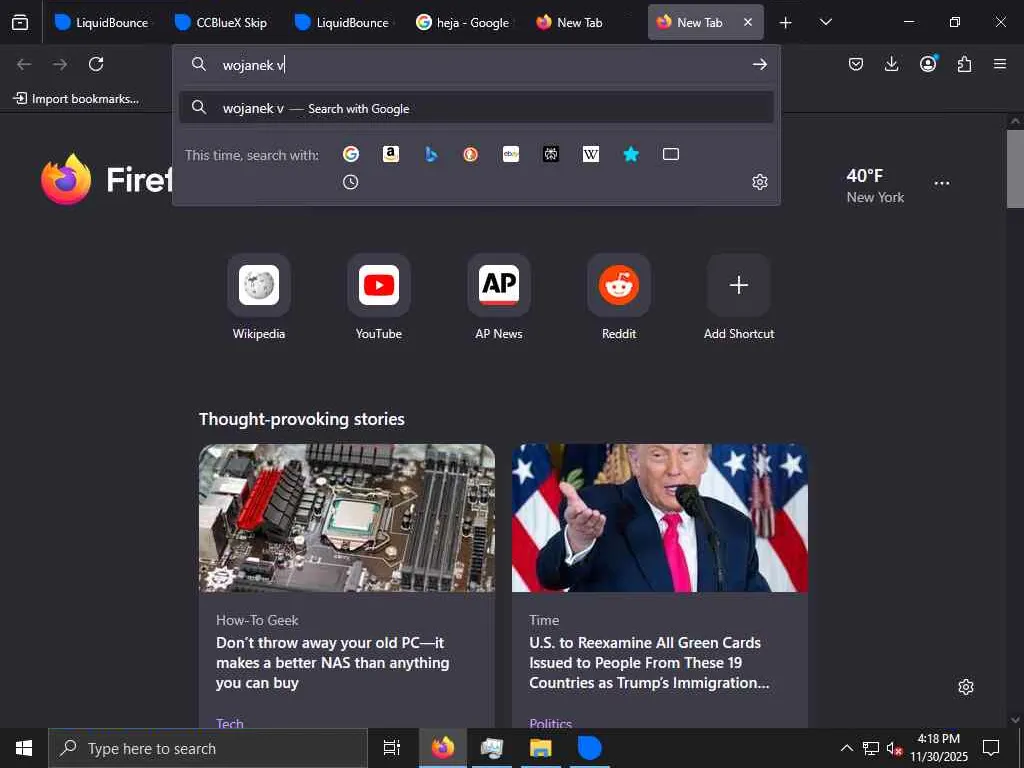Select 'wojanek v — Search with Google' suggestion
1024x768 pixels.
point(476,108)
